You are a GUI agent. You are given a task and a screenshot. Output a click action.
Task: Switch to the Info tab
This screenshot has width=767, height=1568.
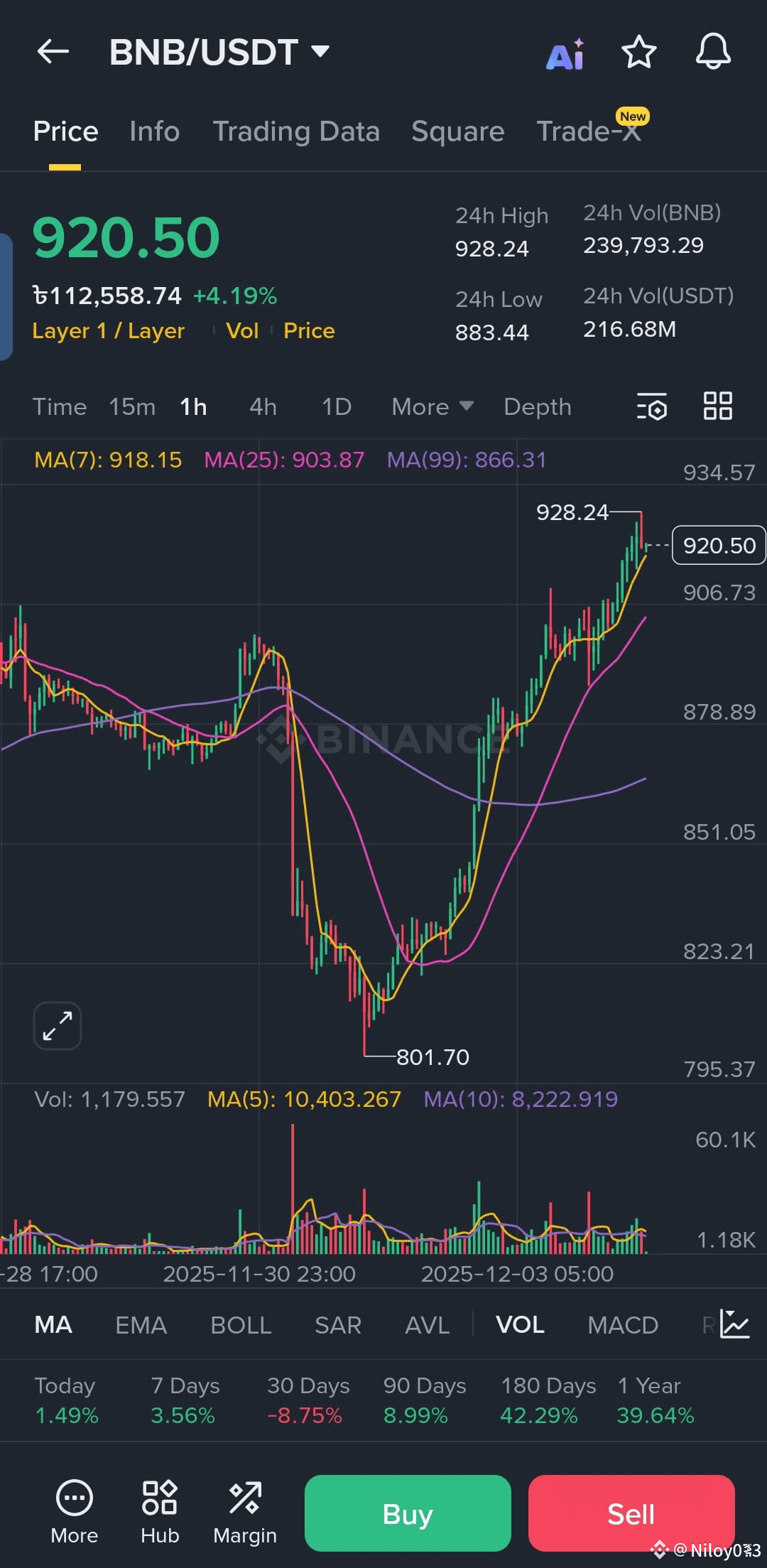tap(154, 131)
